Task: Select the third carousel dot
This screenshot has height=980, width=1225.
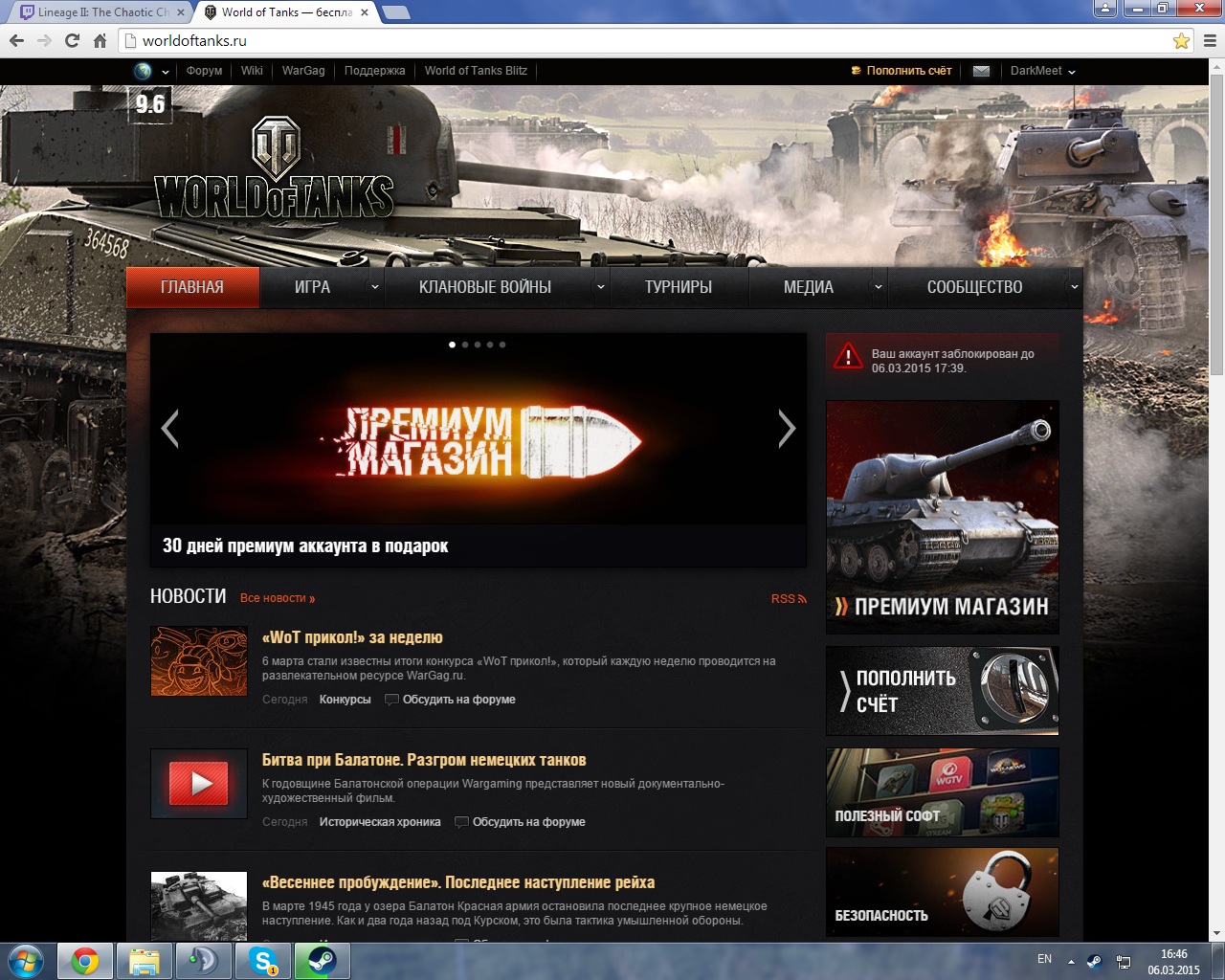Action: 478,345
